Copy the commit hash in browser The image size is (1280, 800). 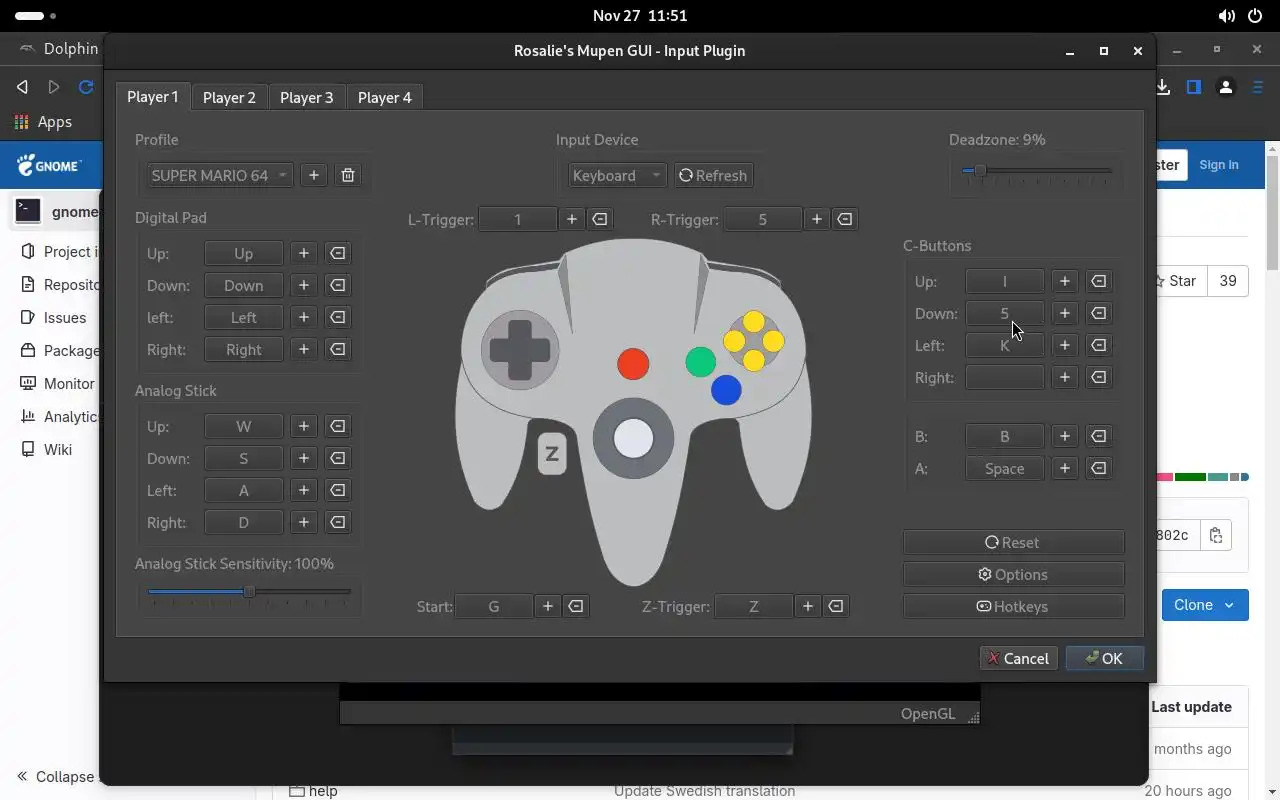(x=1216, y=535)
